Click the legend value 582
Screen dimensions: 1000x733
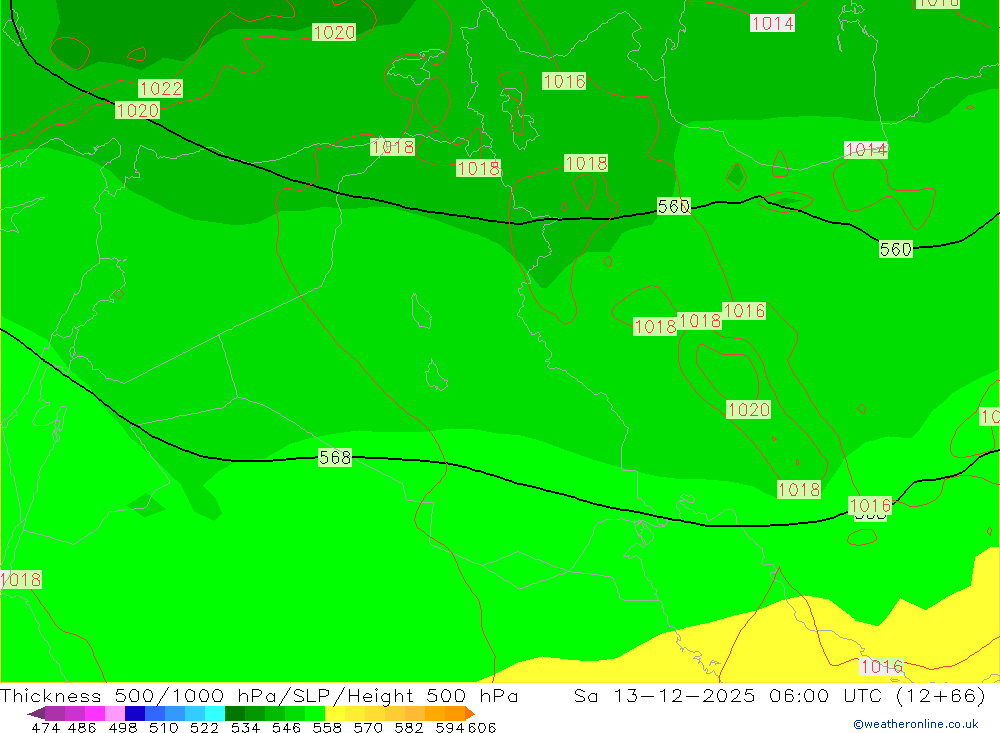[409, 727]
